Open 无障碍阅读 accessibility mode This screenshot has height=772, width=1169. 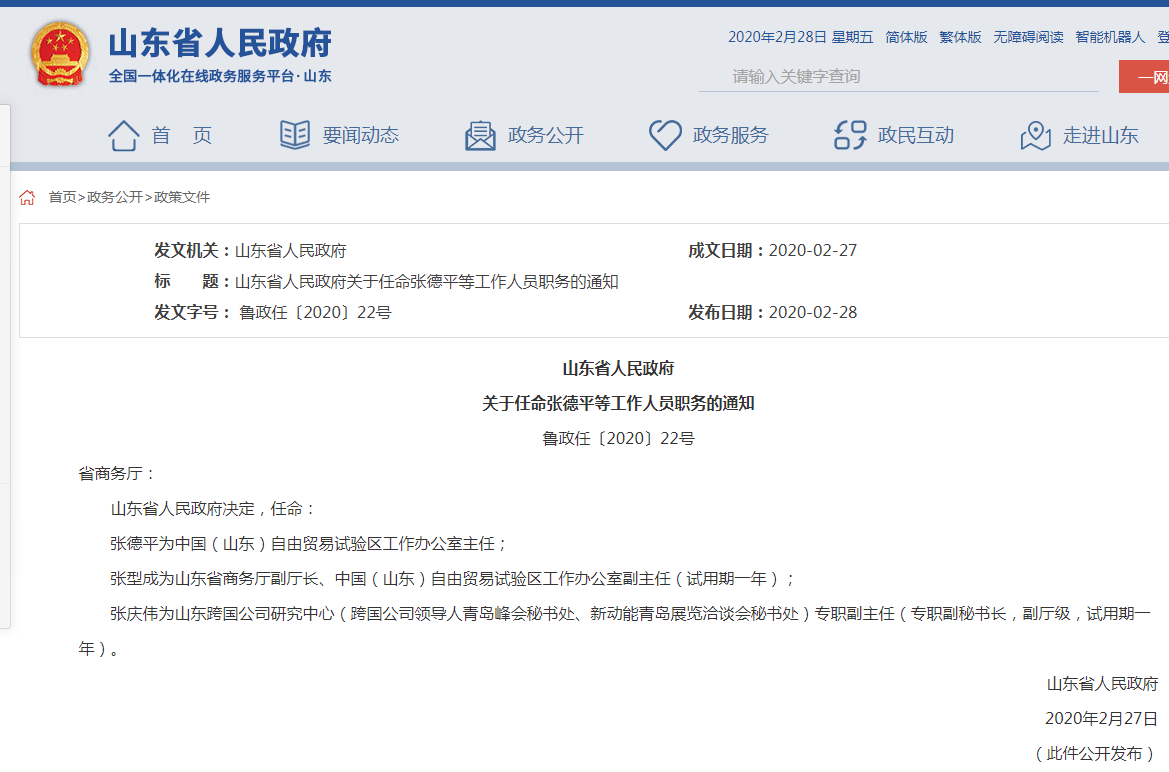pyautogui.click(x=1028, y=37)
